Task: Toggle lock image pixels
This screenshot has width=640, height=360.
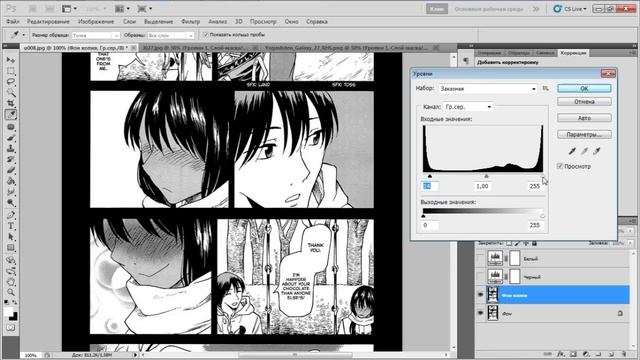Action: pos(518,243)
